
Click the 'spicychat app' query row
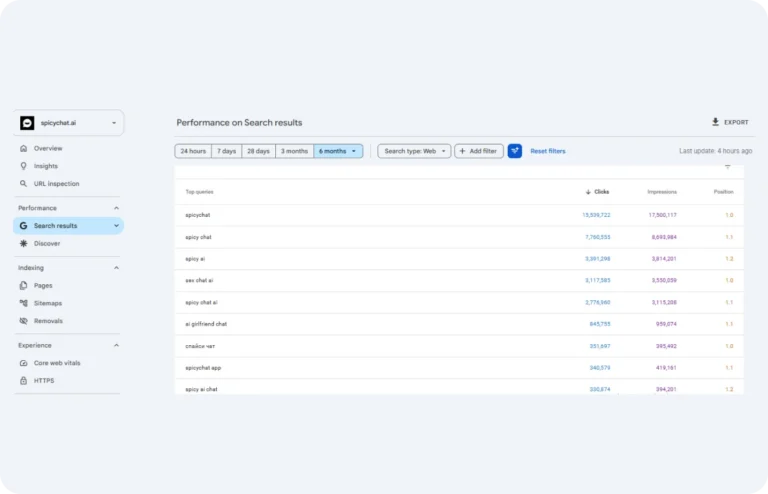pyautogui.click(x=459, y=368)
